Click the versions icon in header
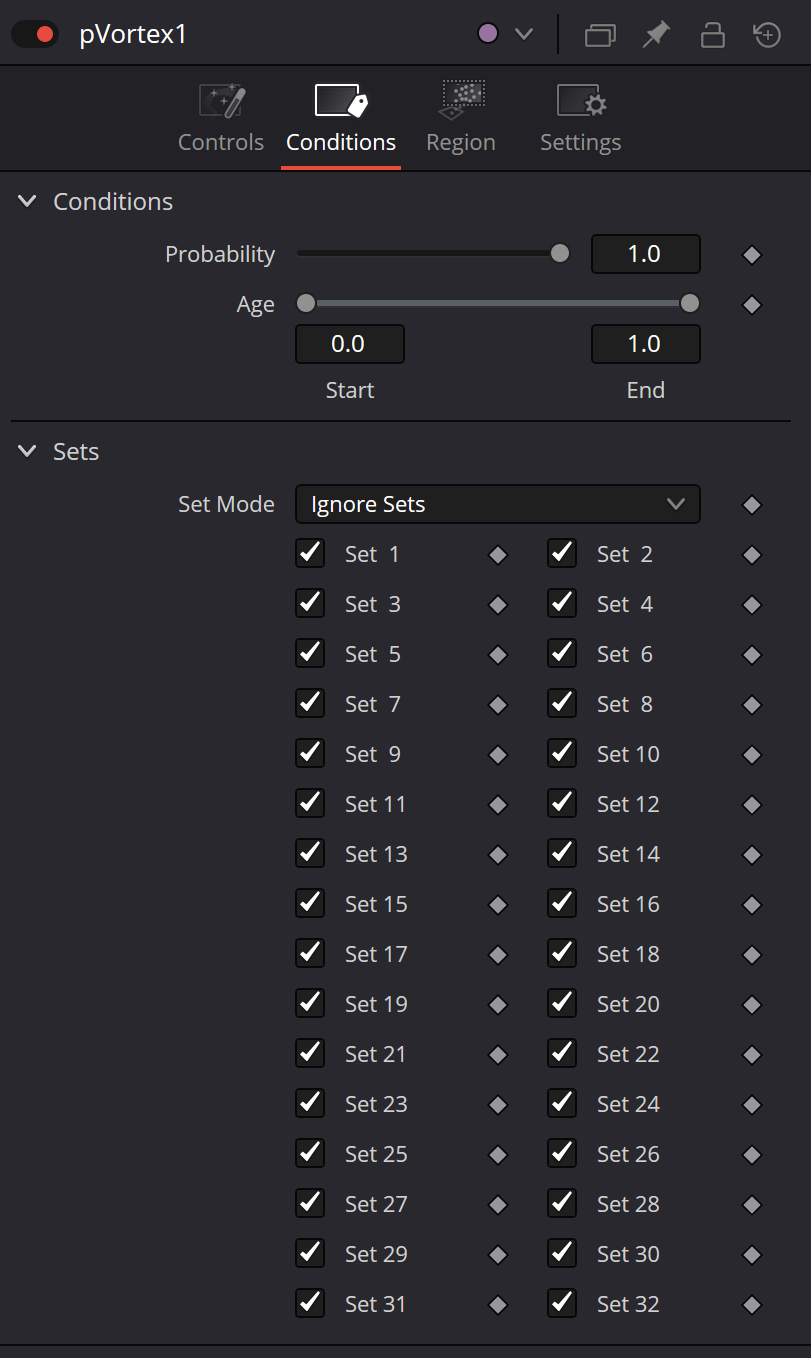 (x=600, y=35)
